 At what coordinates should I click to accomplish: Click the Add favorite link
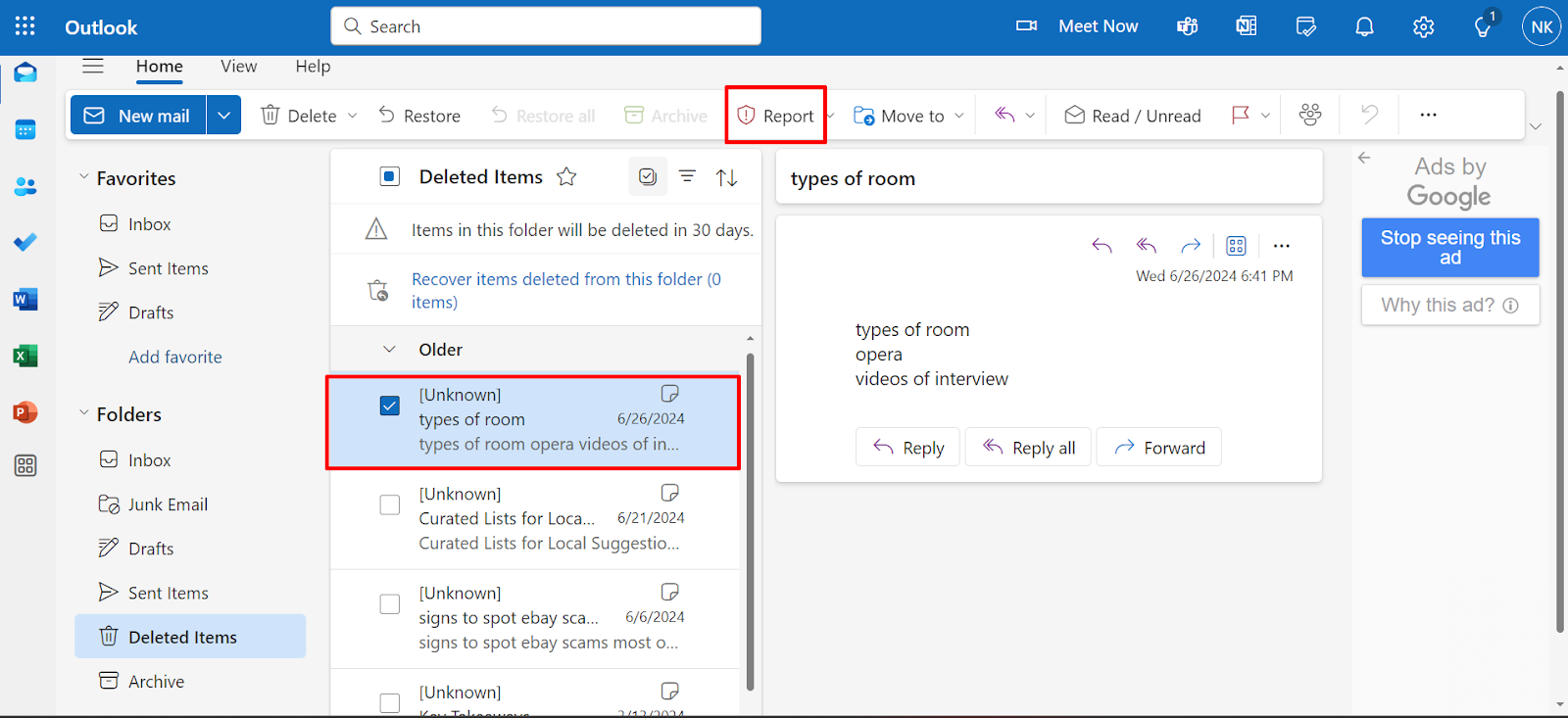click(x=175, y=357)
